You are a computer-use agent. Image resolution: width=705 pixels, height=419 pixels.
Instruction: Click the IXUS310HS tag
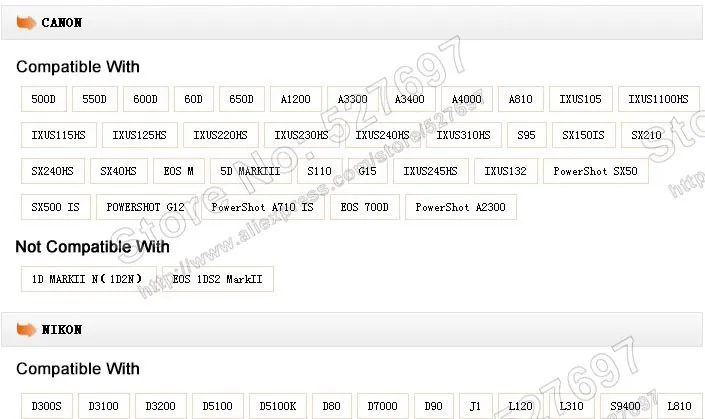(x=464, y=135)
